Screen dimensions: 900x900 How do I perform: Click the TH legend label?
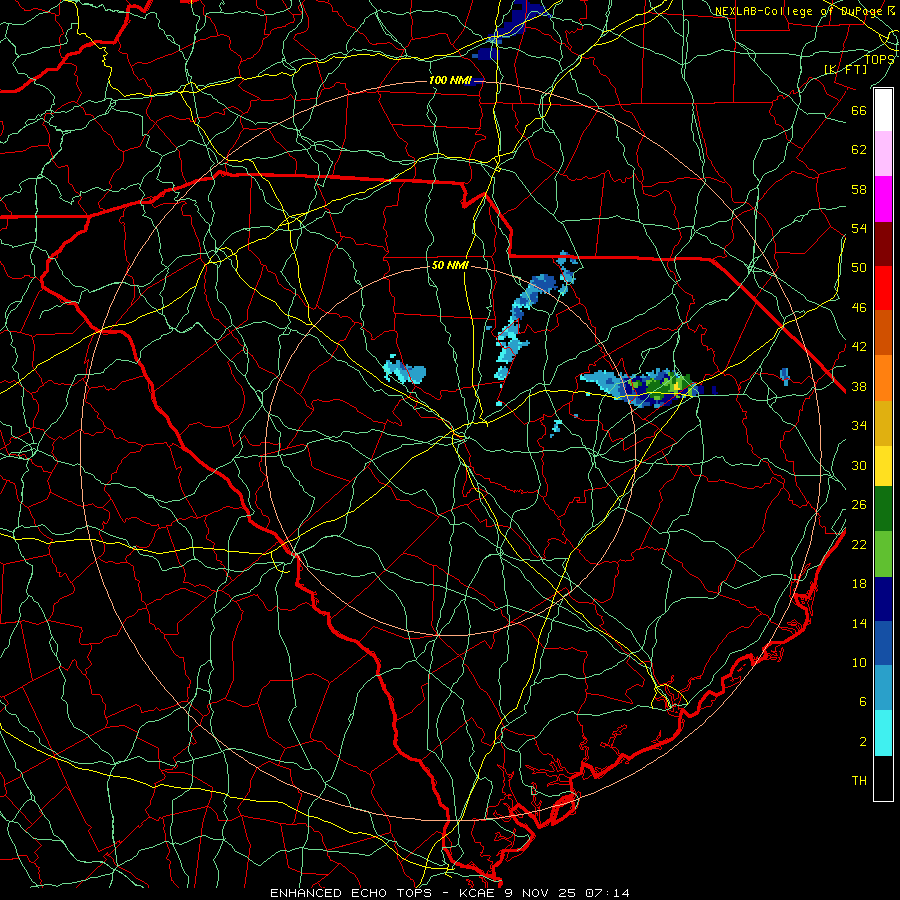coord(859,781)
